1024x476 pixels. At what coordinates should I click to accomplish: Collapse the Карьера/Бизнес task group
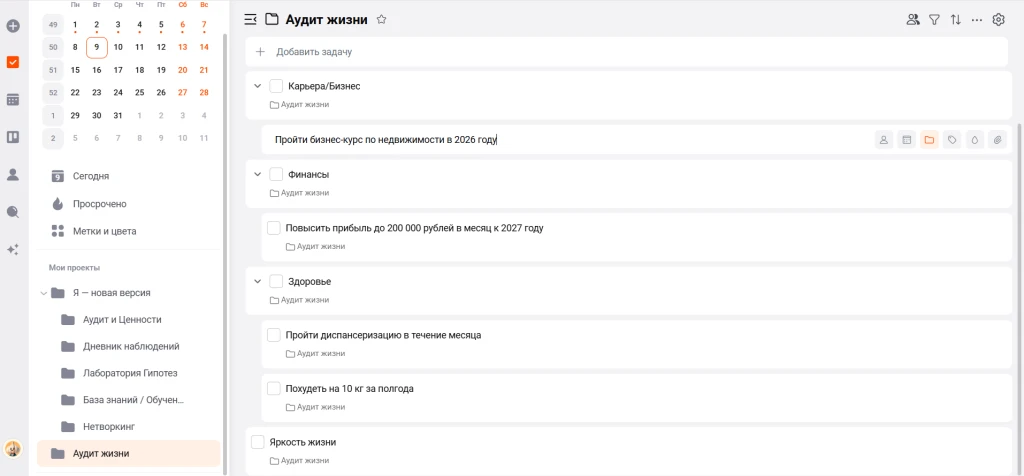coord(257,86)
